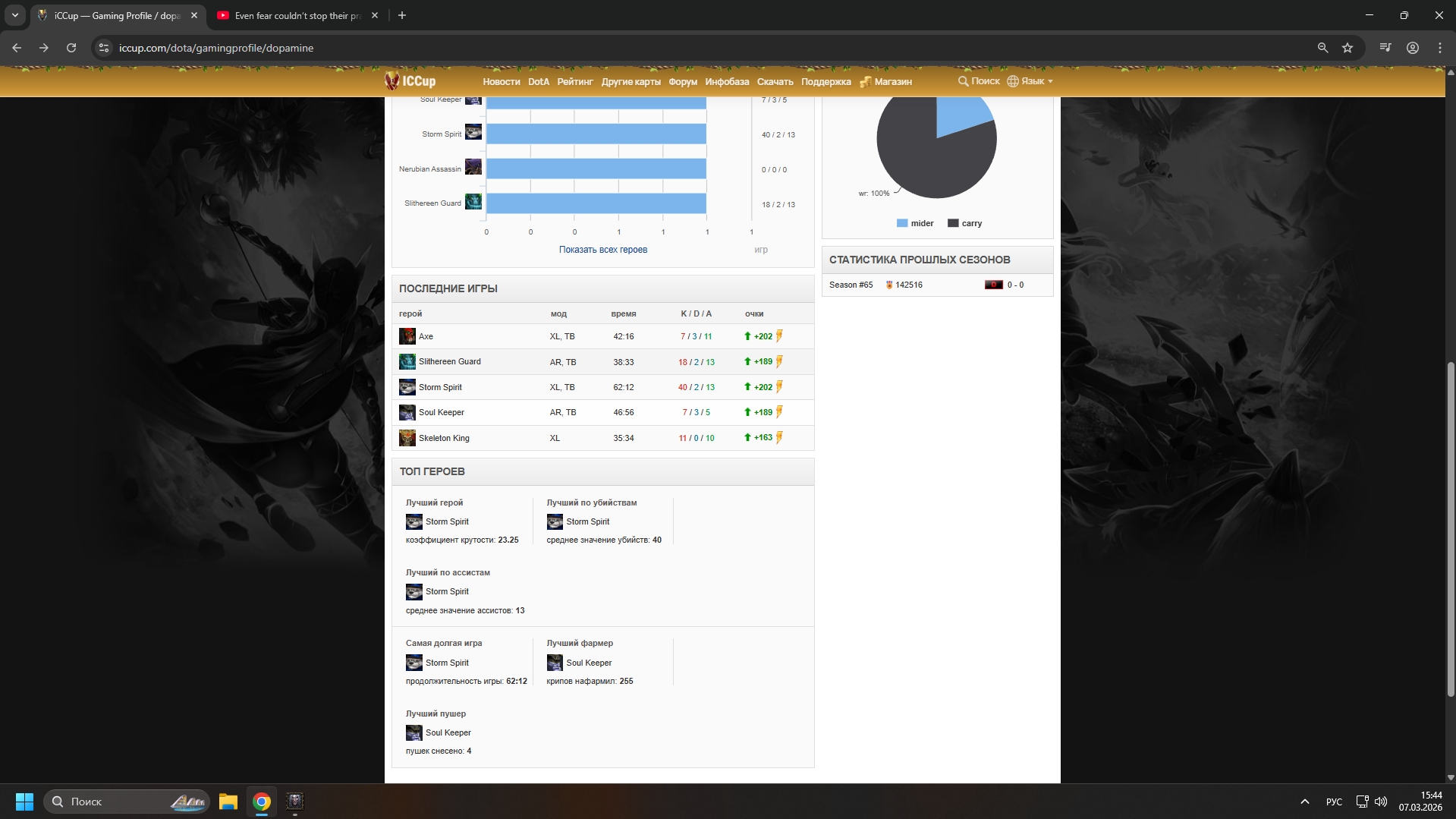Image resolution: width=1456 pixels, height=819 pixels.
Task: Open the Язык language dropdown
Action: [x=1030, y=81]
